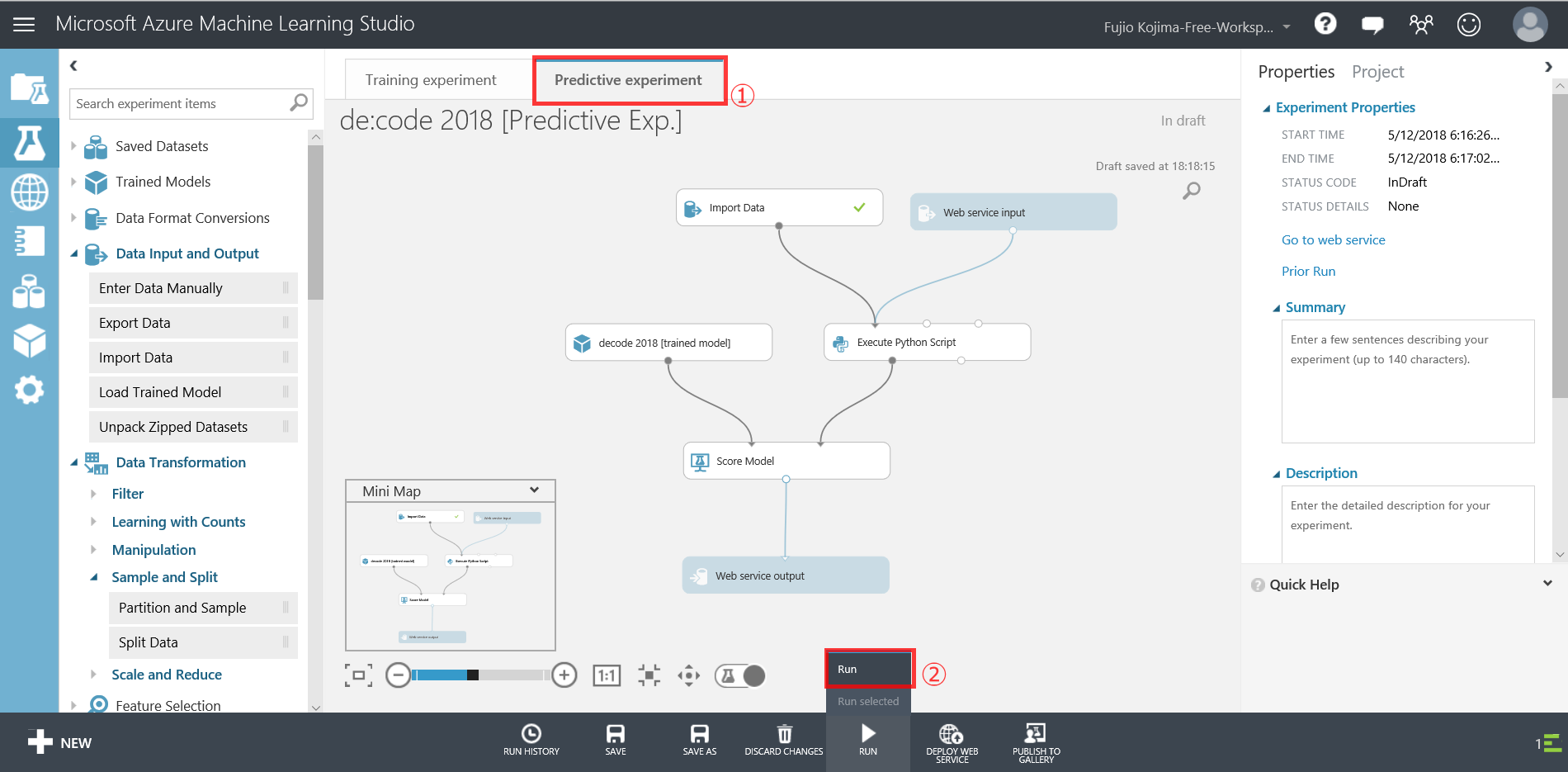The image size is (1568, 772).
Task: Switch to Training experiment tab
Action: tap(431, 80)
